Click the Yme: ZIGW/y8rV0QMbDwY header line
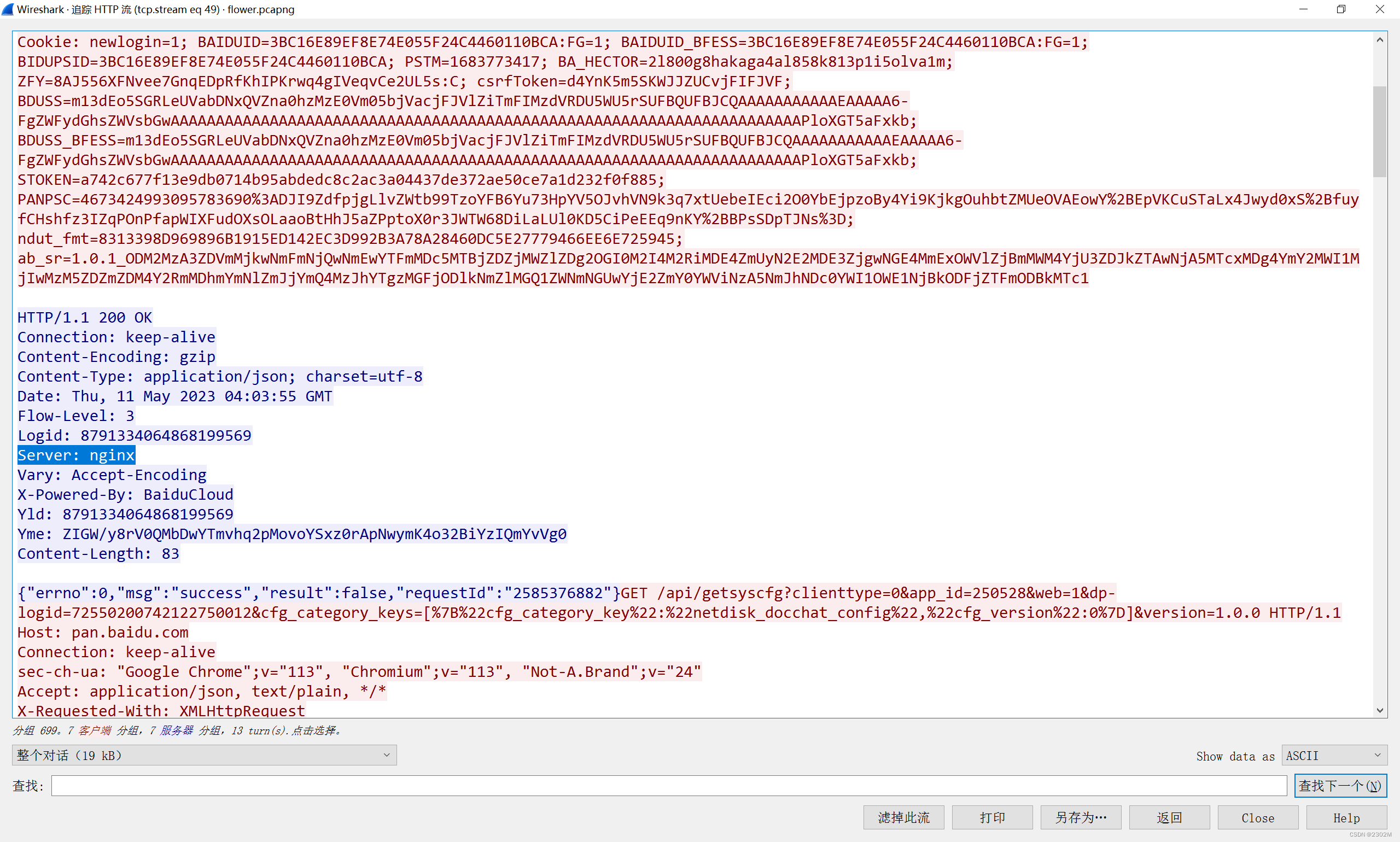 tap(291, 534)
